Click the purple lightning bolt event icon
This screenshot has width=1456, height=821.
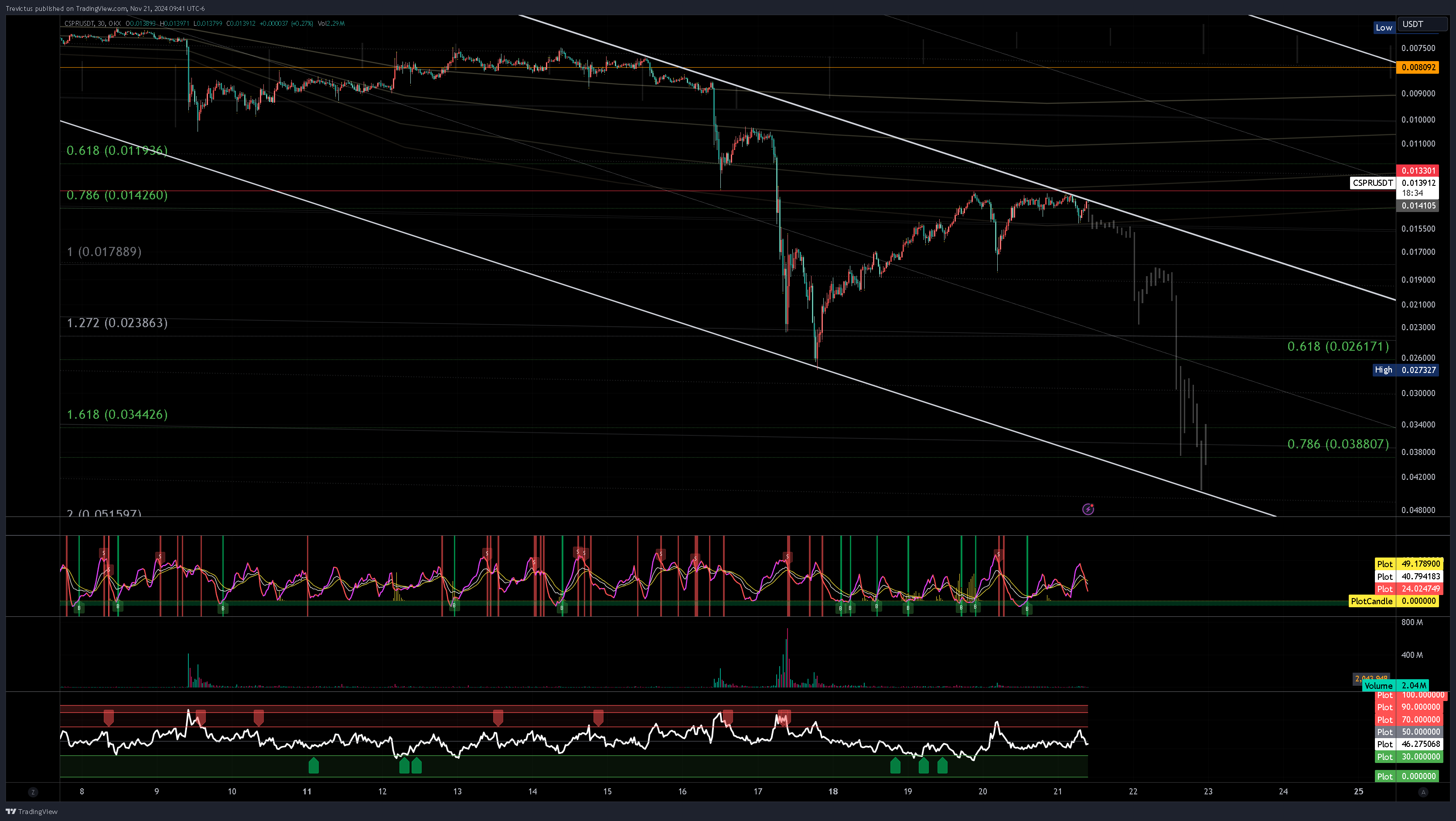(x=1088, y=510)
